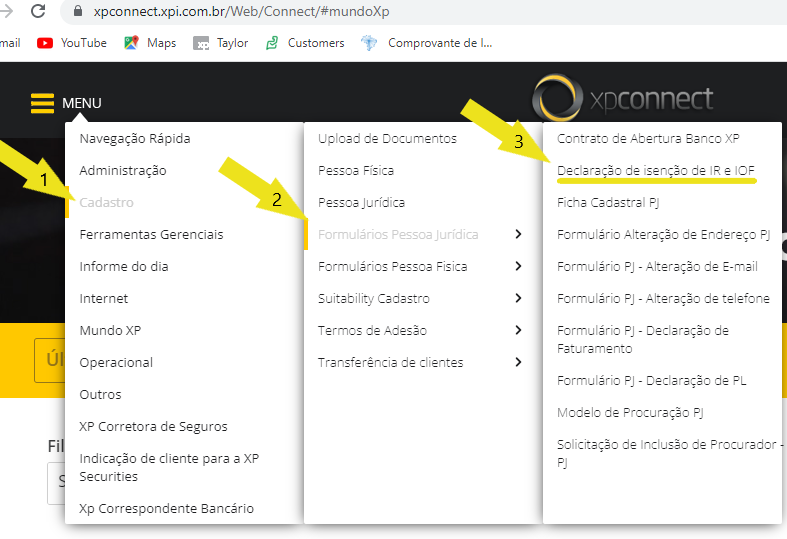This screenshot has height=539, width=787.
Task: Open the Taylor bookmark
Action: pyautogui.click(x=220, y=43)
